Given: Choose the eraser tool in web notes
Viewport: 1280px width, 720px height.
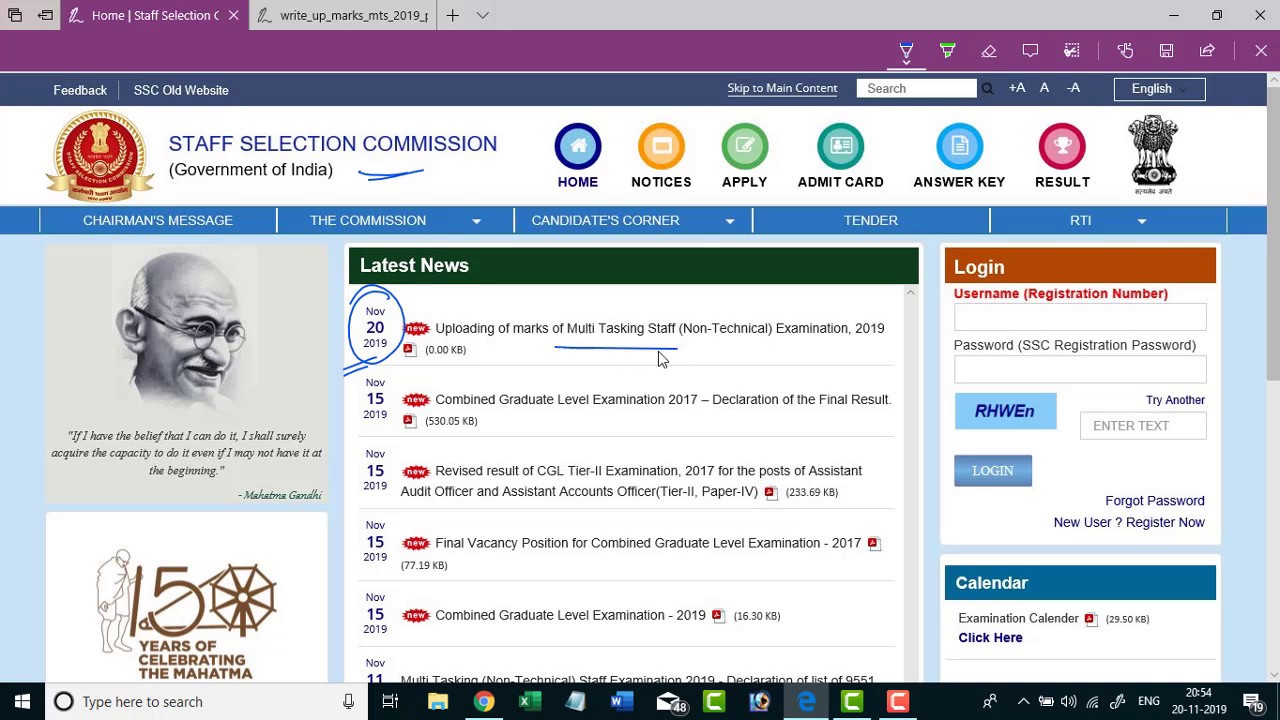Looking at the screenshot, I should (989, 51).
